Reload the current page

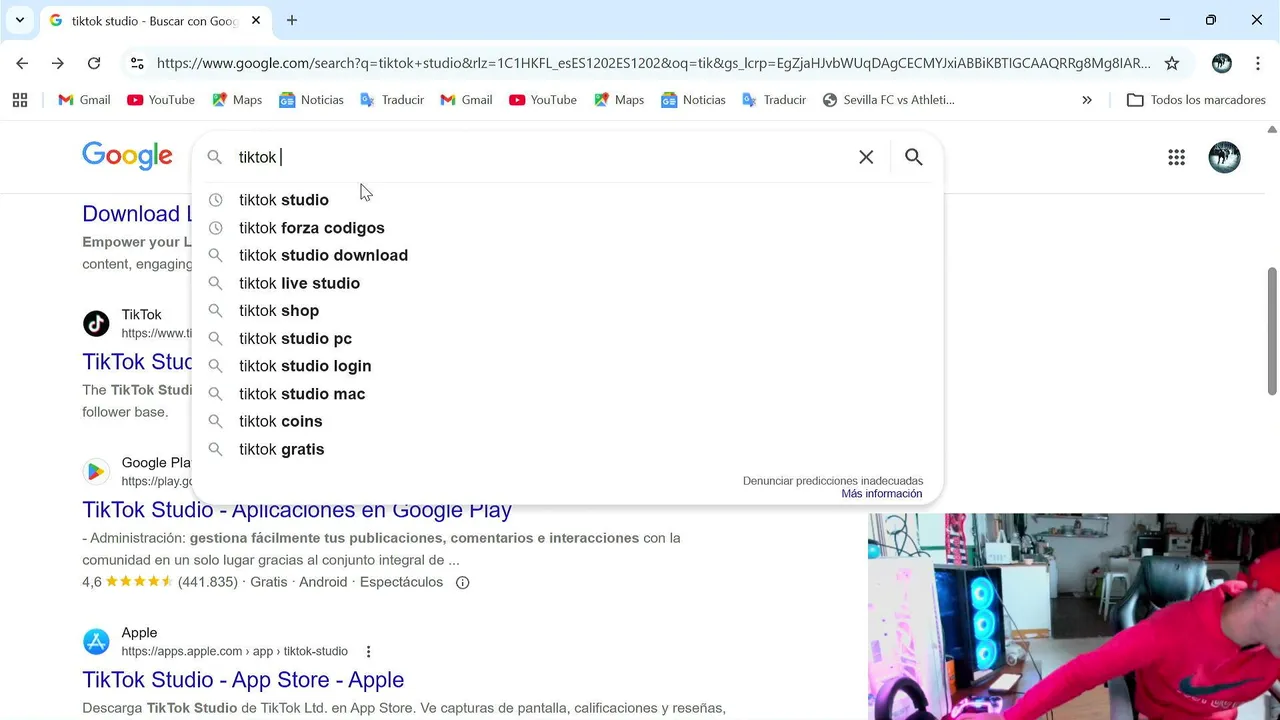point(94,63)
